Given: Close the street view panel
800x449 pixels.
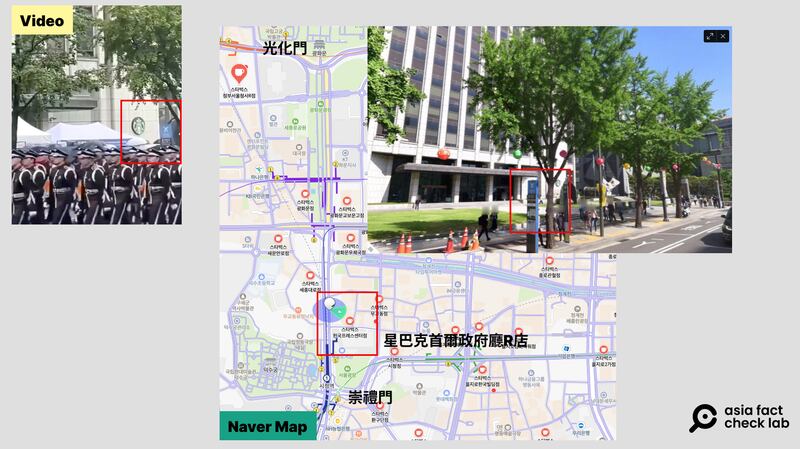Looking at the screenshot, I should tap(722, 36).
